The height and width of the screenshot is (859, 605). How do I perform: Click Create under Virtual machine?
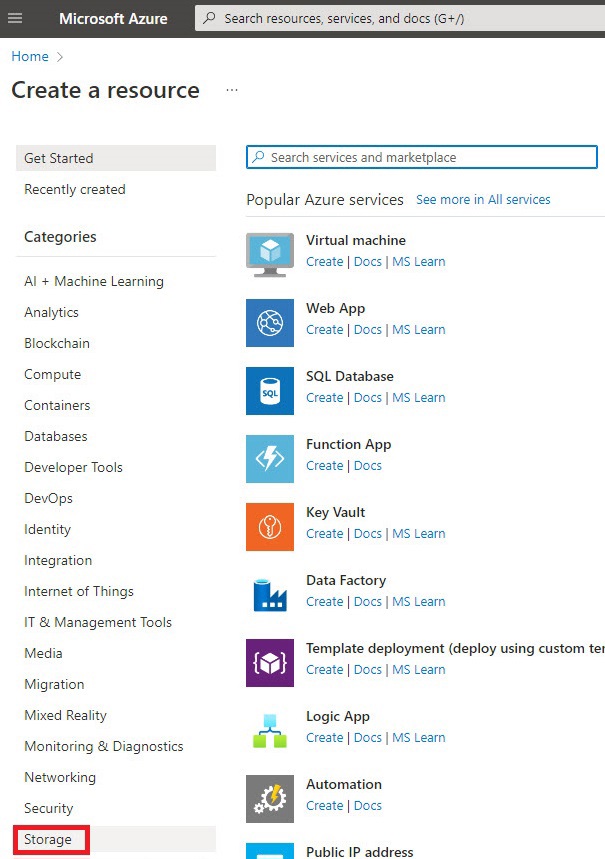pyautogui.click(x=324, y=262)
